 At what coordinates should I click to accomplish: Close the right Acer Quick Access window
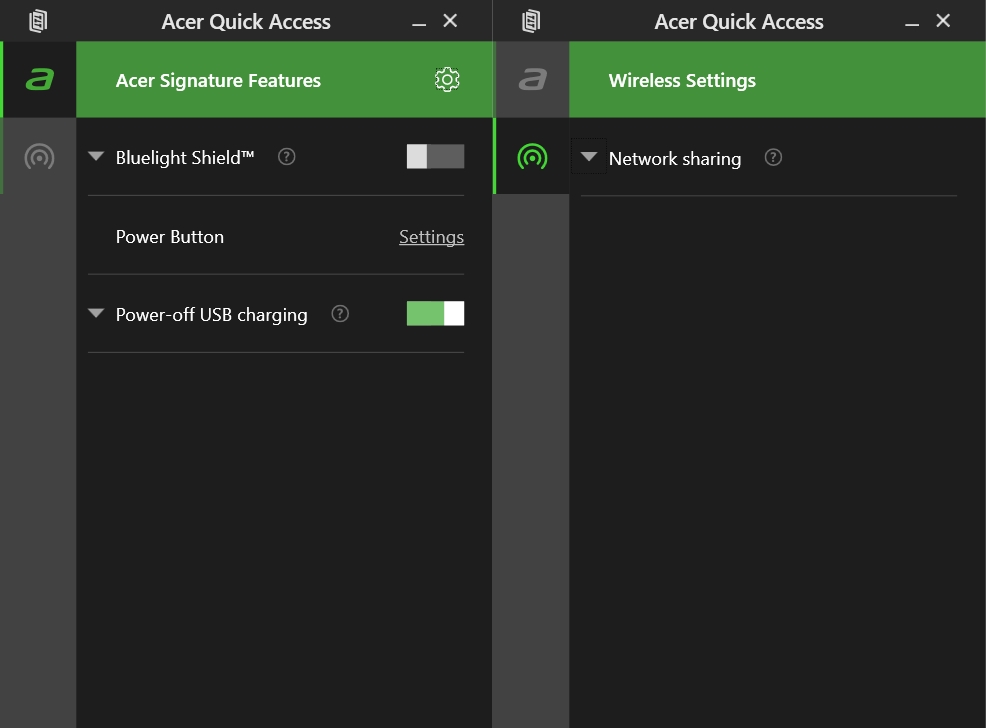[943, 21]
